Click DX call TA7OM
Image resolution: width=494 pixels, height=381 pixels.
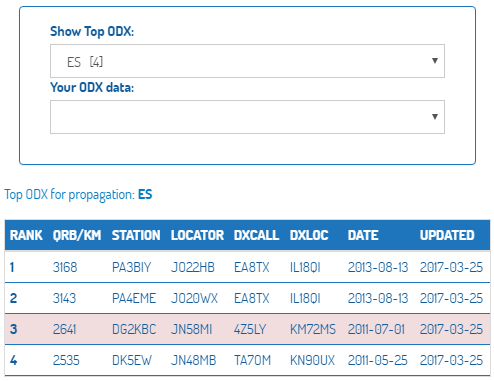click(252, 360)
